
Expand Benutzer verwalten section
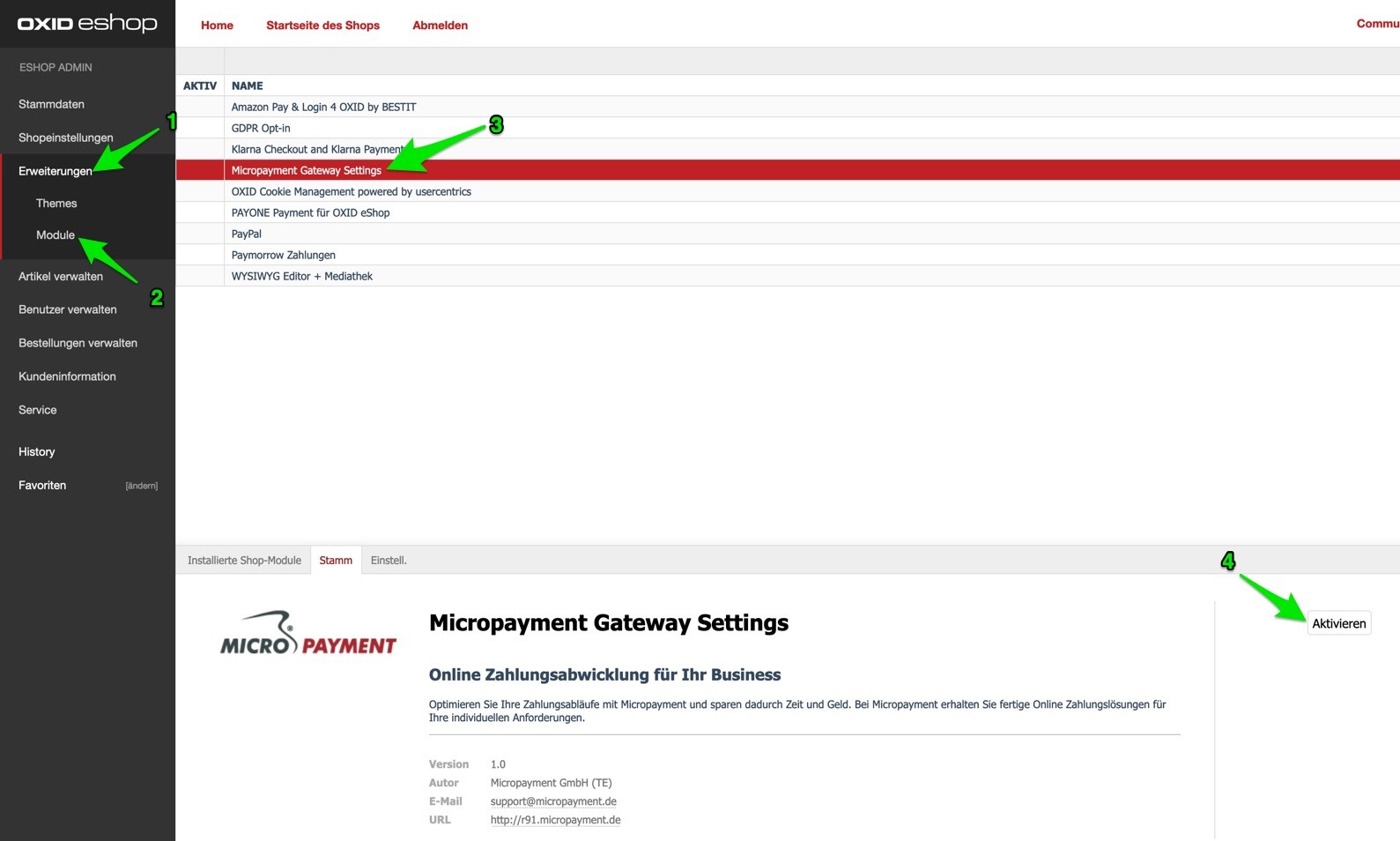67,310
